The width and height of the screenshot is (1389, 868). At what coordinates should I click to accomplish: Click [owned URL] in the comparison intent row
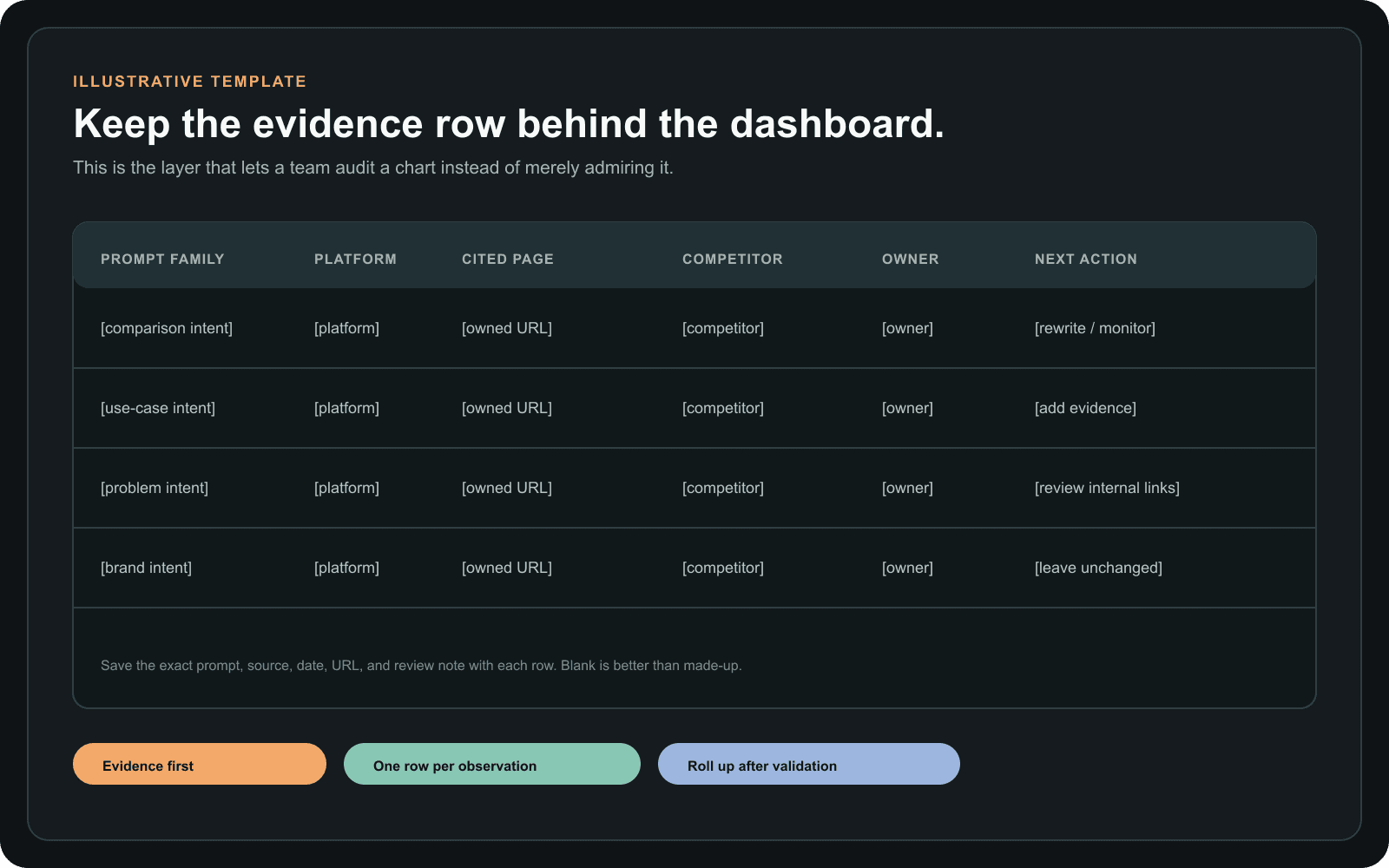(507, 328)
